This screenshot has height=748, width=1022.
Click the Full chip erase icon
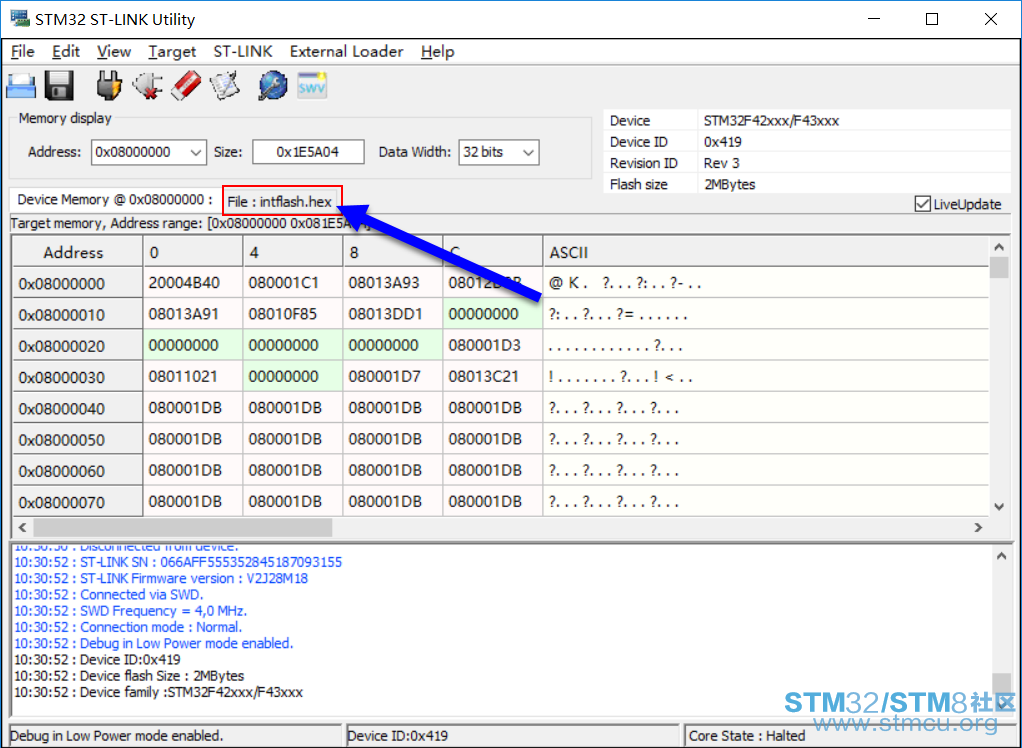coord(186,85)
